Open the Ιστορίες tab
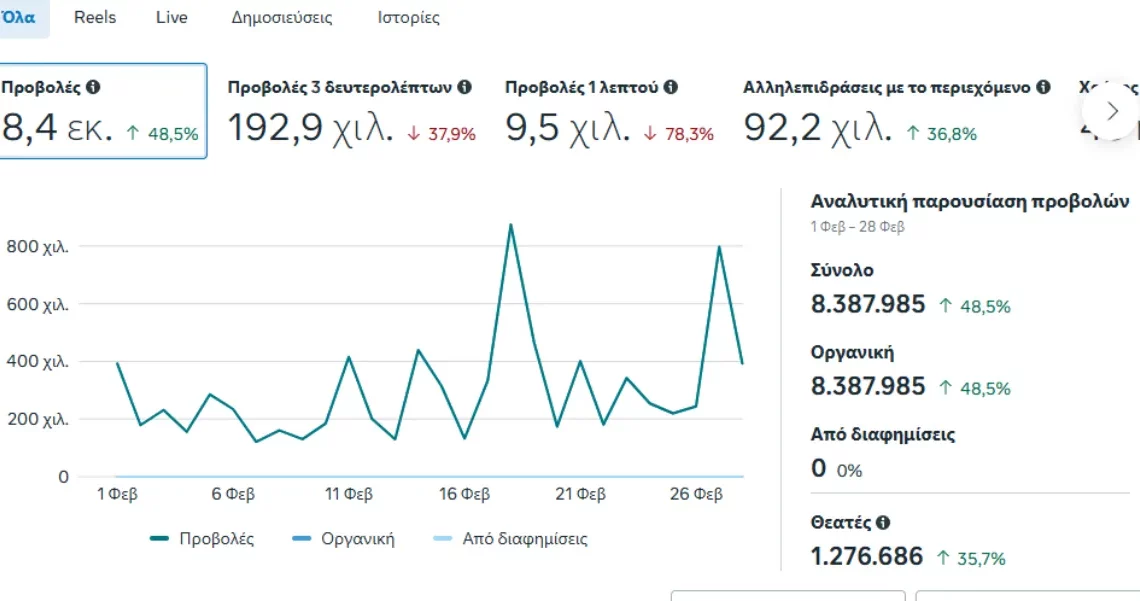 pos(408,18)
